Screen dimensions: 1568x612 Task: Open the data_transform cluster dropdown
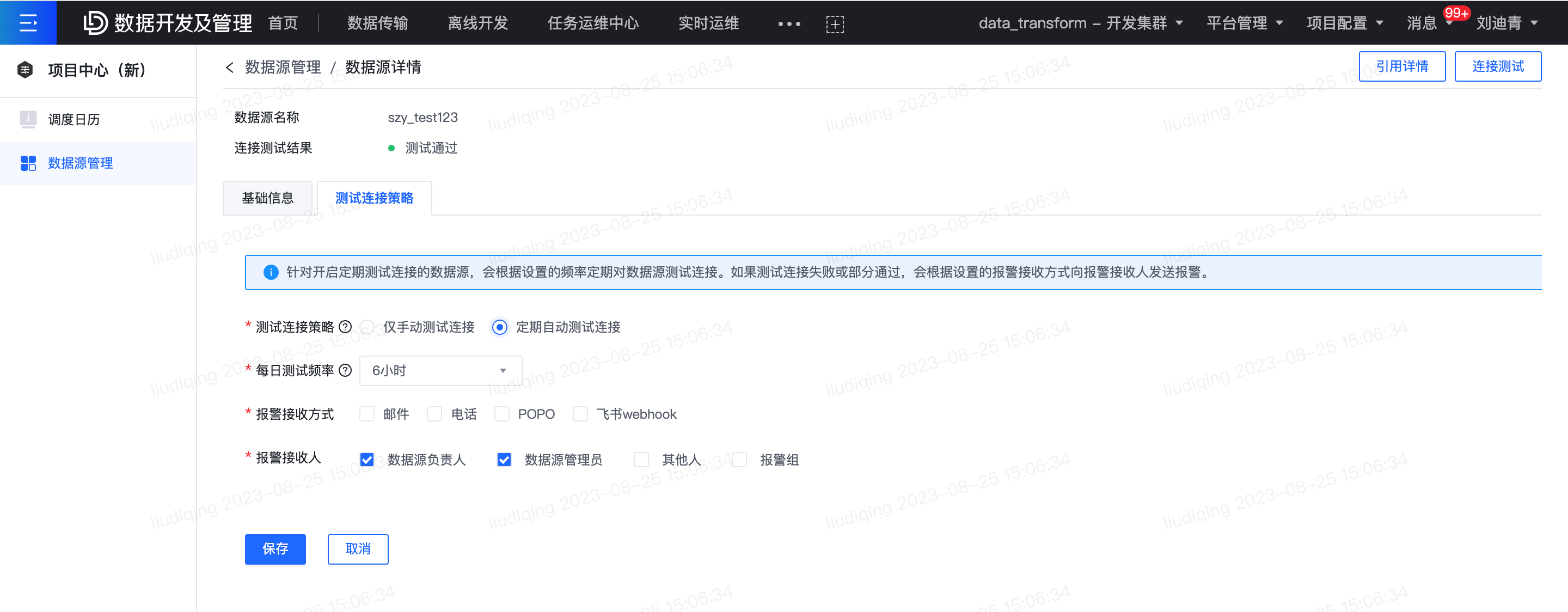coord(1080,23)
